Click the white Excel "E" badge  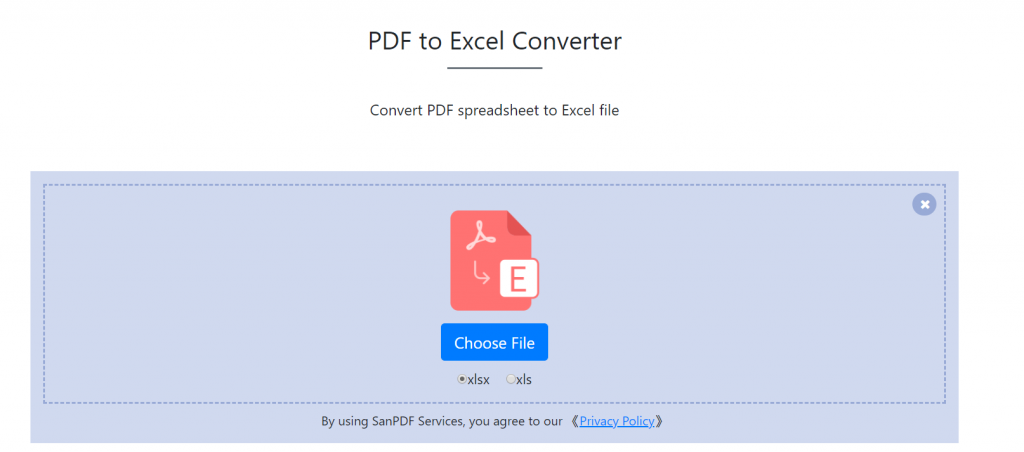click(x=518, y=278)
